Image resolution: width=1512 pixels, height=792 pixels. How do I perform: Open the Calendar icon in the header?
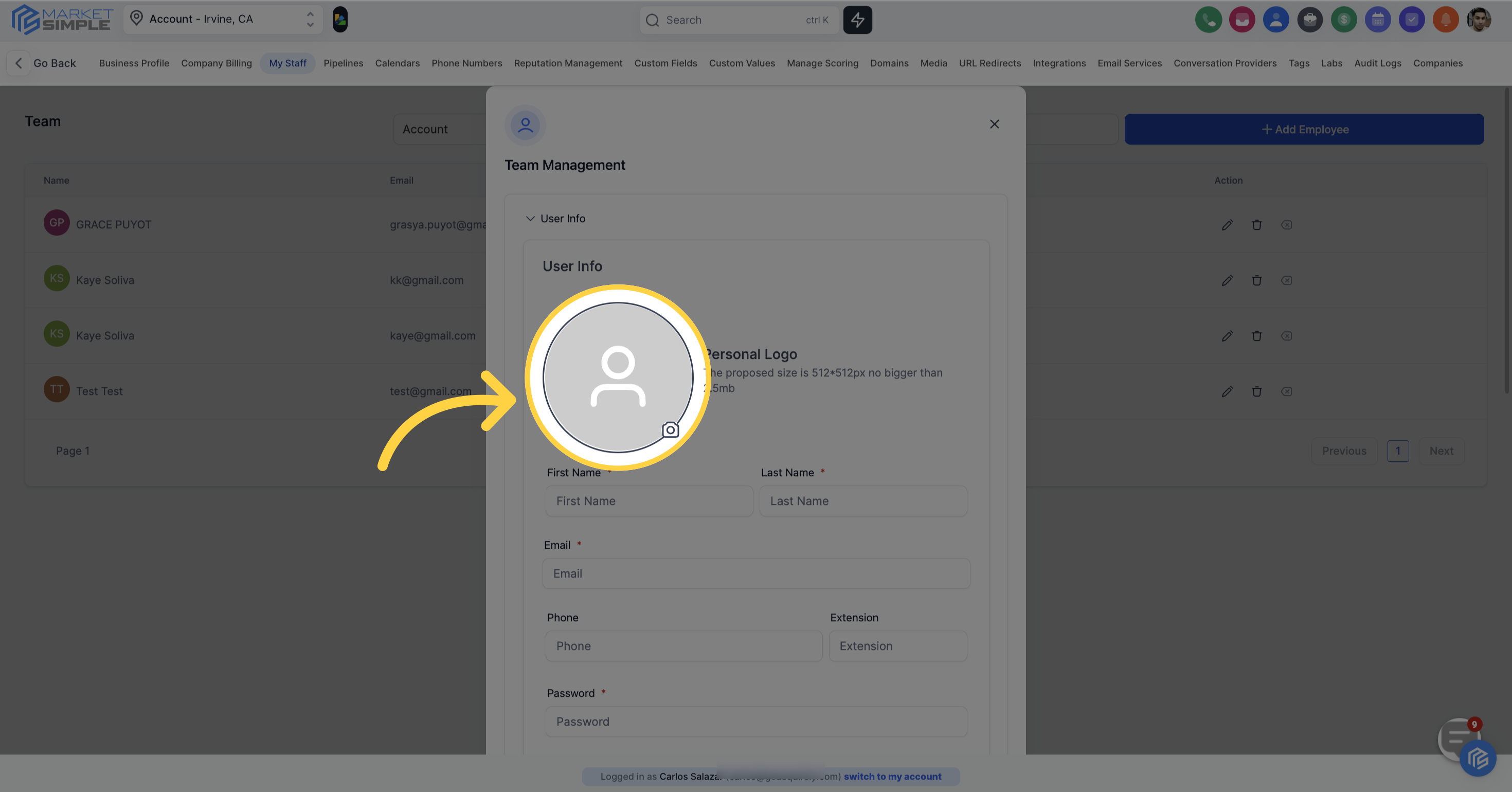[x=1378, y=20]
